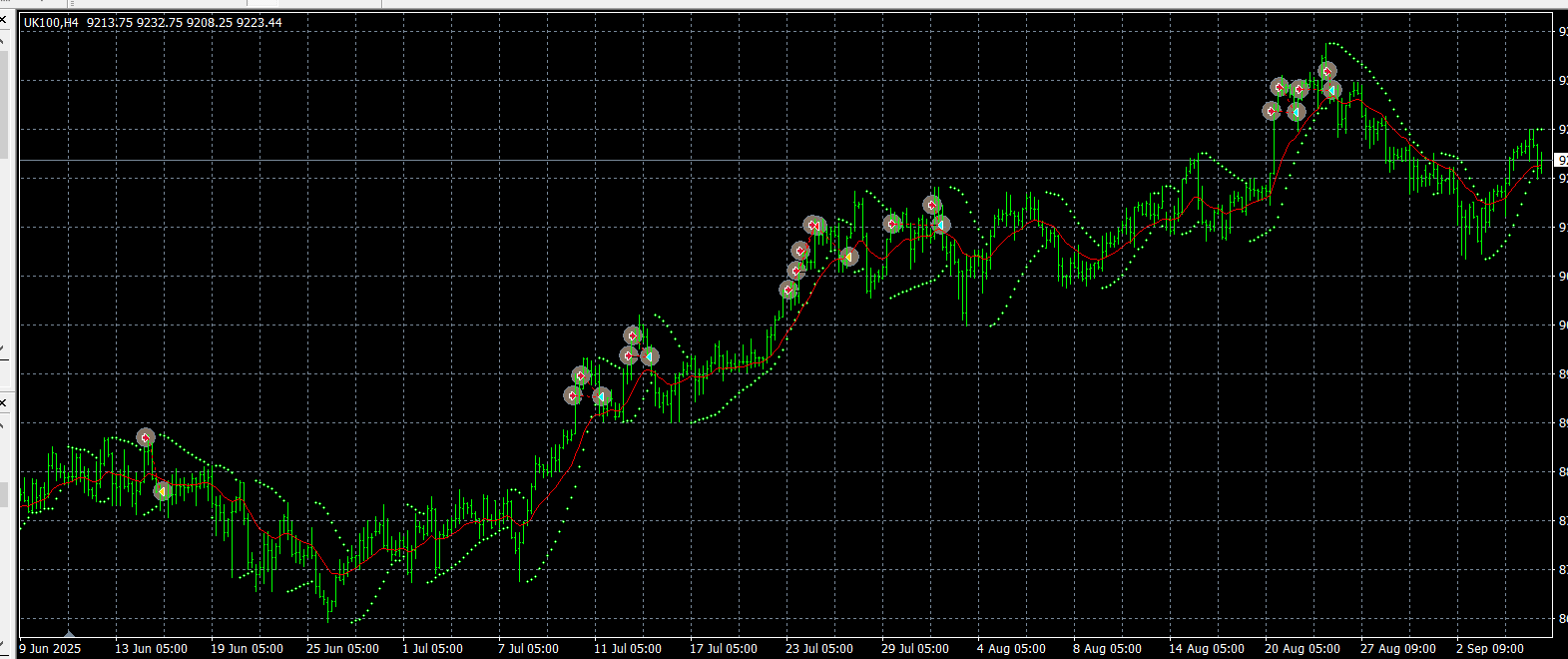Image resolution: width=1568 pixels, height=659 pixels.
Task: Click the '9 Jun 2025' date label
Action: point(50,648)
